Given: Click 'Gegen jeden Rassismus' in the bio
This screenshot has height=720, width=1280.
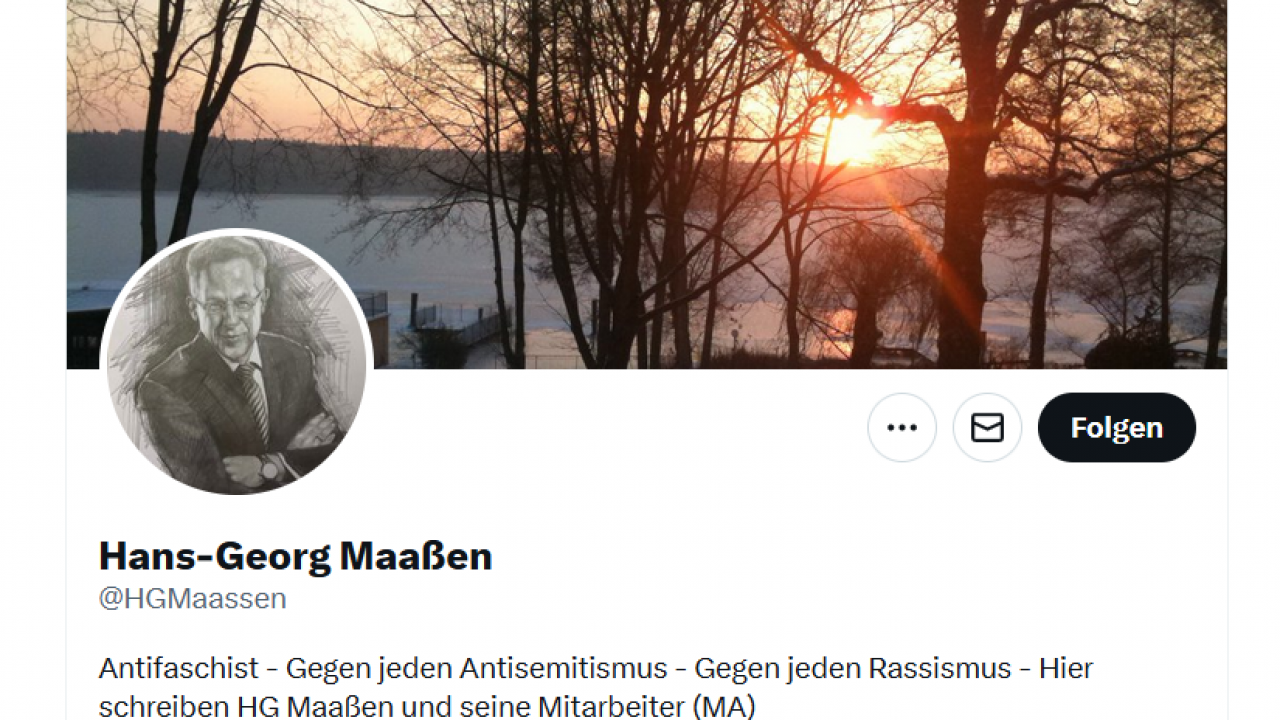Looking at the screenshot, I should pyautogui.click(x=853, y=667).
